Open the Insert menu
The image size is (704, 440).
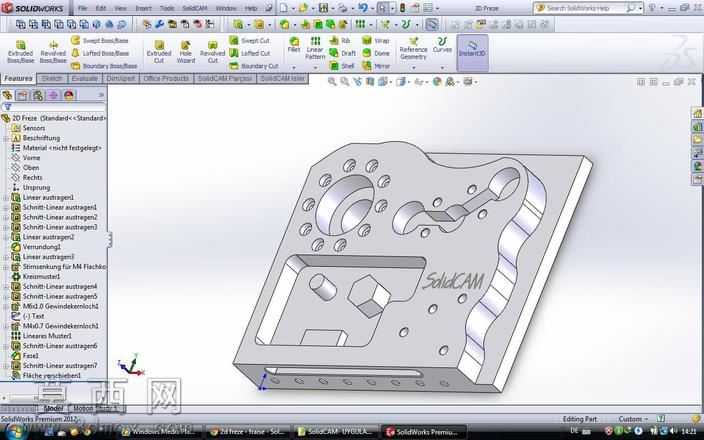pyautogui.click(x=143, y=8)
